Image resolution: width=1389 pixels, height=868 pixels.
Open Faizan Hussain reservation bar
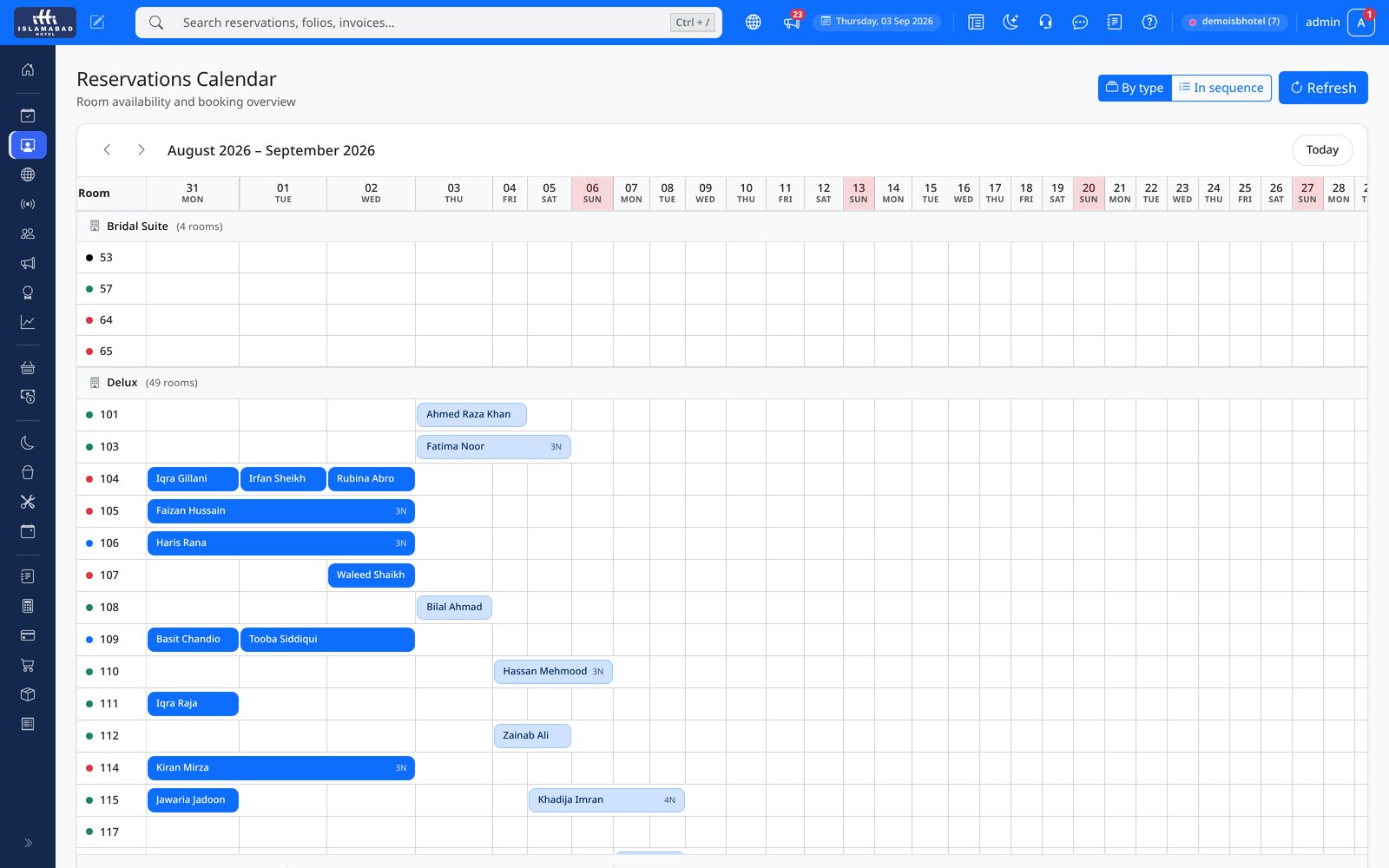click(x=281, y=511)
